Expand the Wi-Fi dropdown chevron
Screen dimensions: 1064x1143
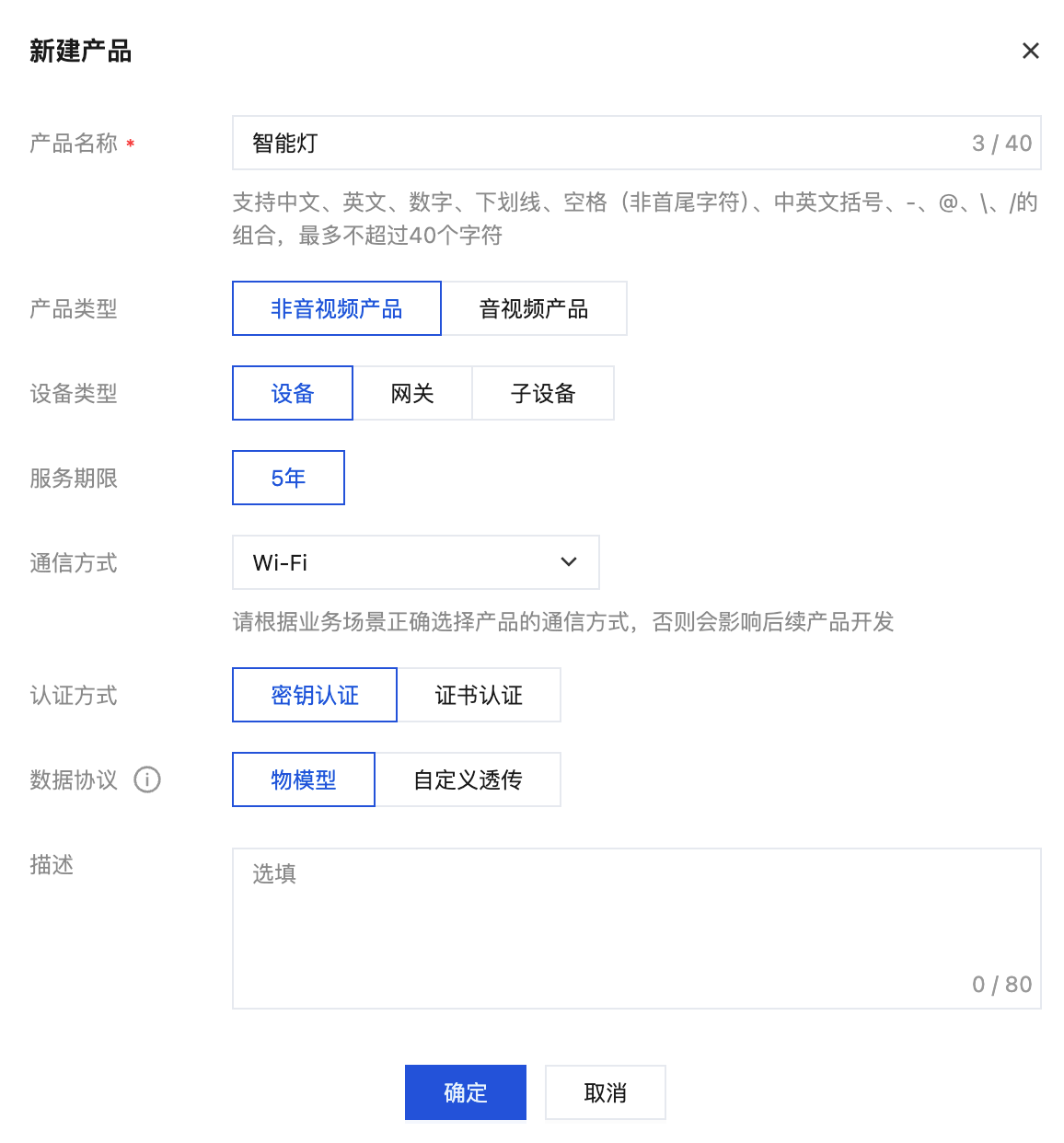tap(569, 562)
